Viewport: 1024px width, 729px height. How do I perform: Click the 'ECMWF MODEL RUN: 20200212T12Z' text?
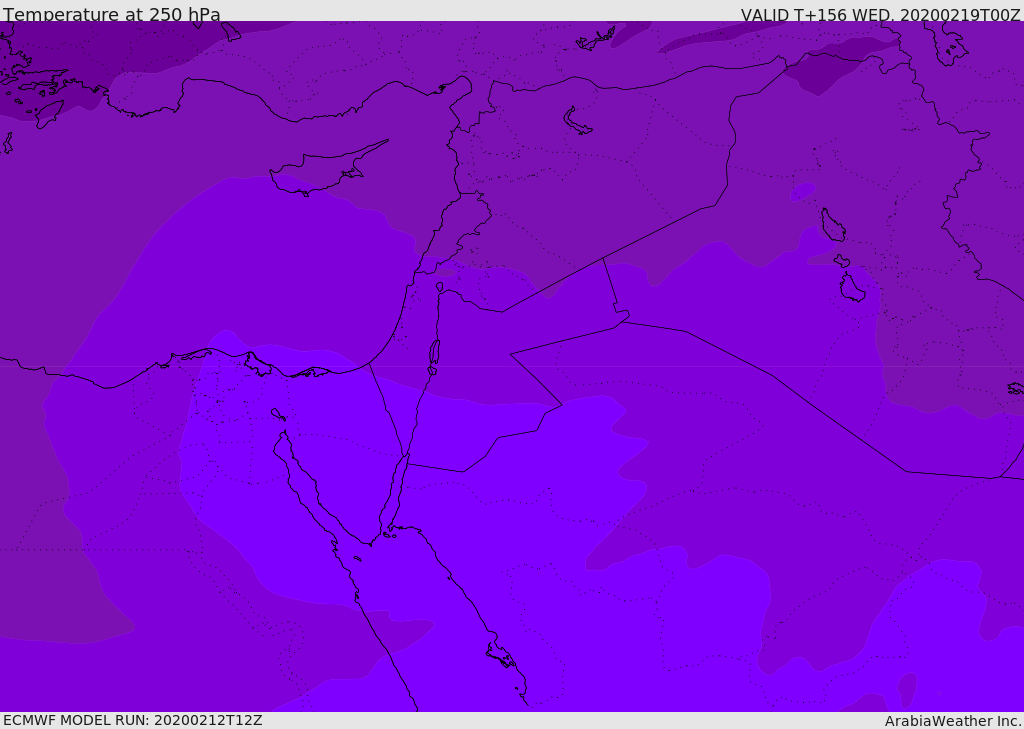[x=133, y=720]
